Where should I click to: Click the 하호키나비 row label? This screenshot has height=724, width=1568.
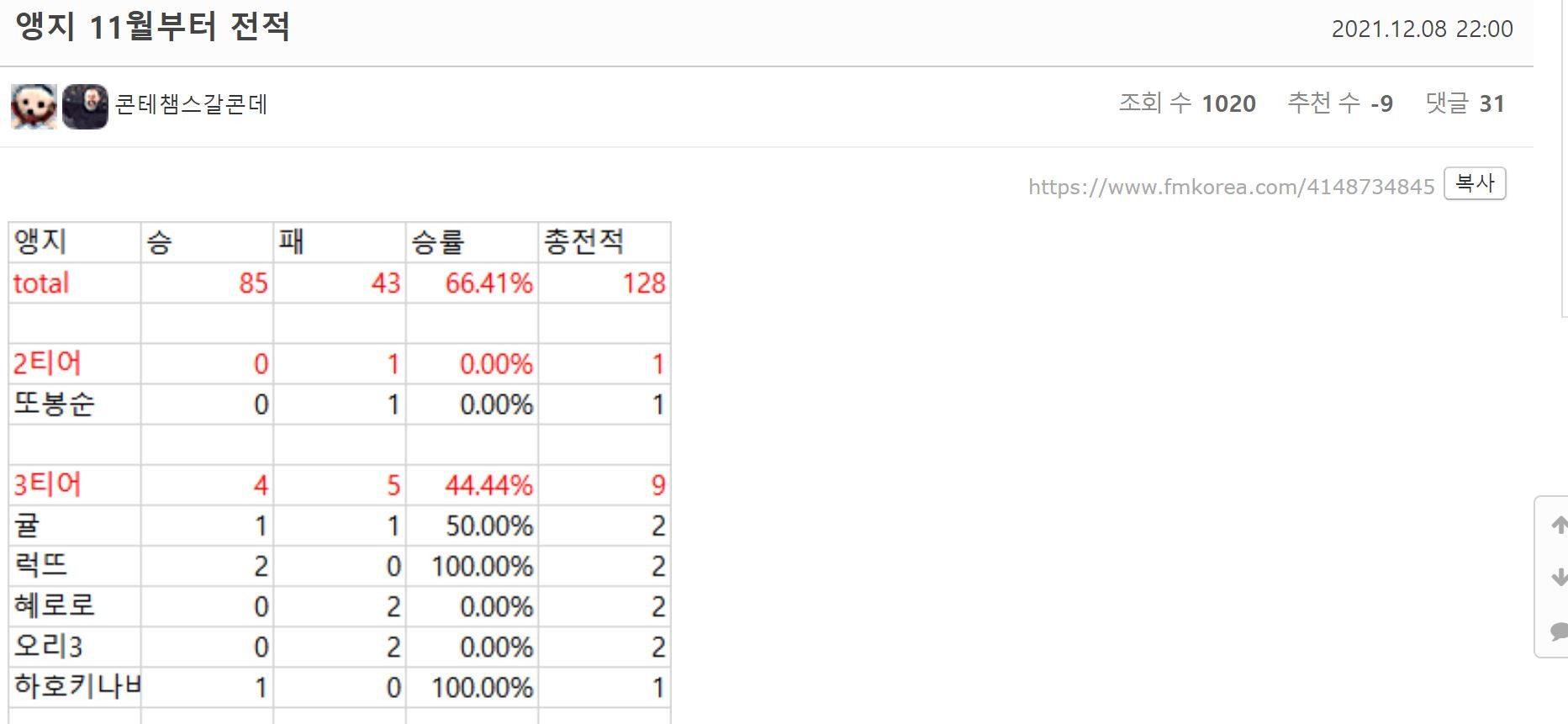pyautogui.click(x=75, y=687)
